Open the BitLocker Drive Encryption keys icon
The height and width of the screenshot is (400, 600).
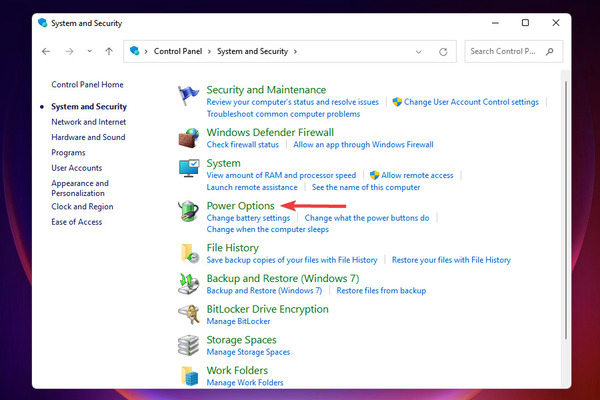[x=189, y=314]
